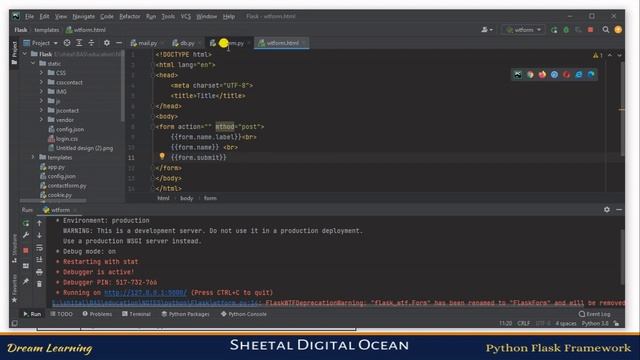
Task: Open page in Chrome browser icon
Action: coord(530,75)
